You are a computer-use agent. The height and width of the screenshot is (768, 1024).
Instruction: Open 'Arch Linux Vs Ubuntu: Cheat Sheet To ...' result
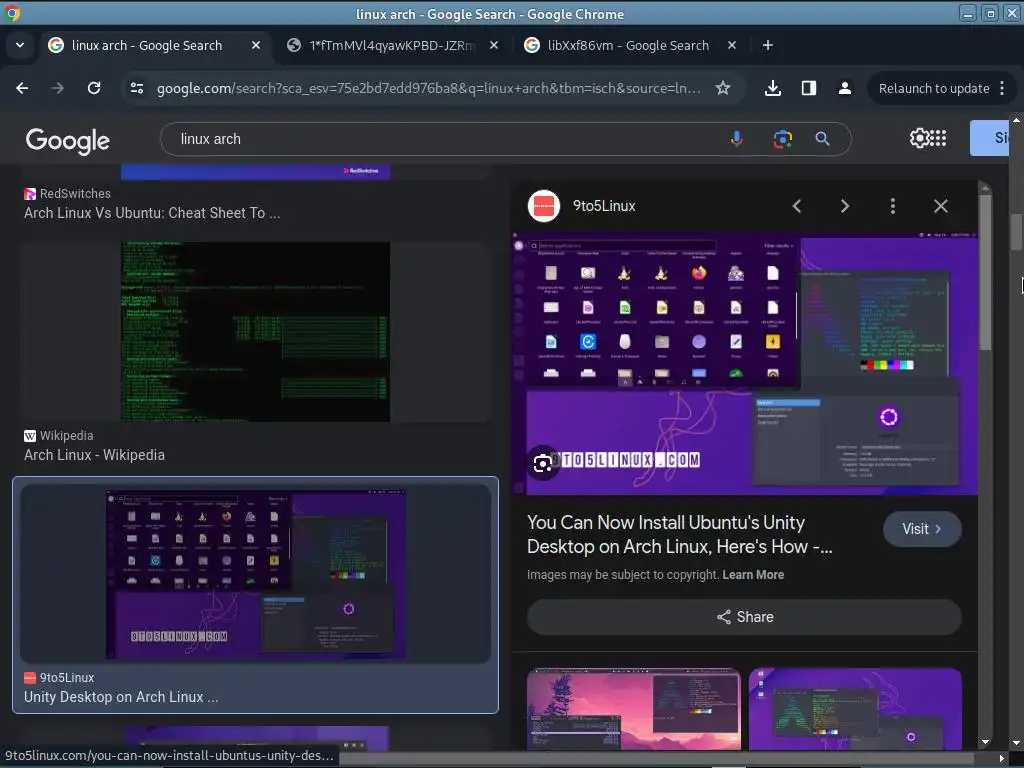pos(152,213)
